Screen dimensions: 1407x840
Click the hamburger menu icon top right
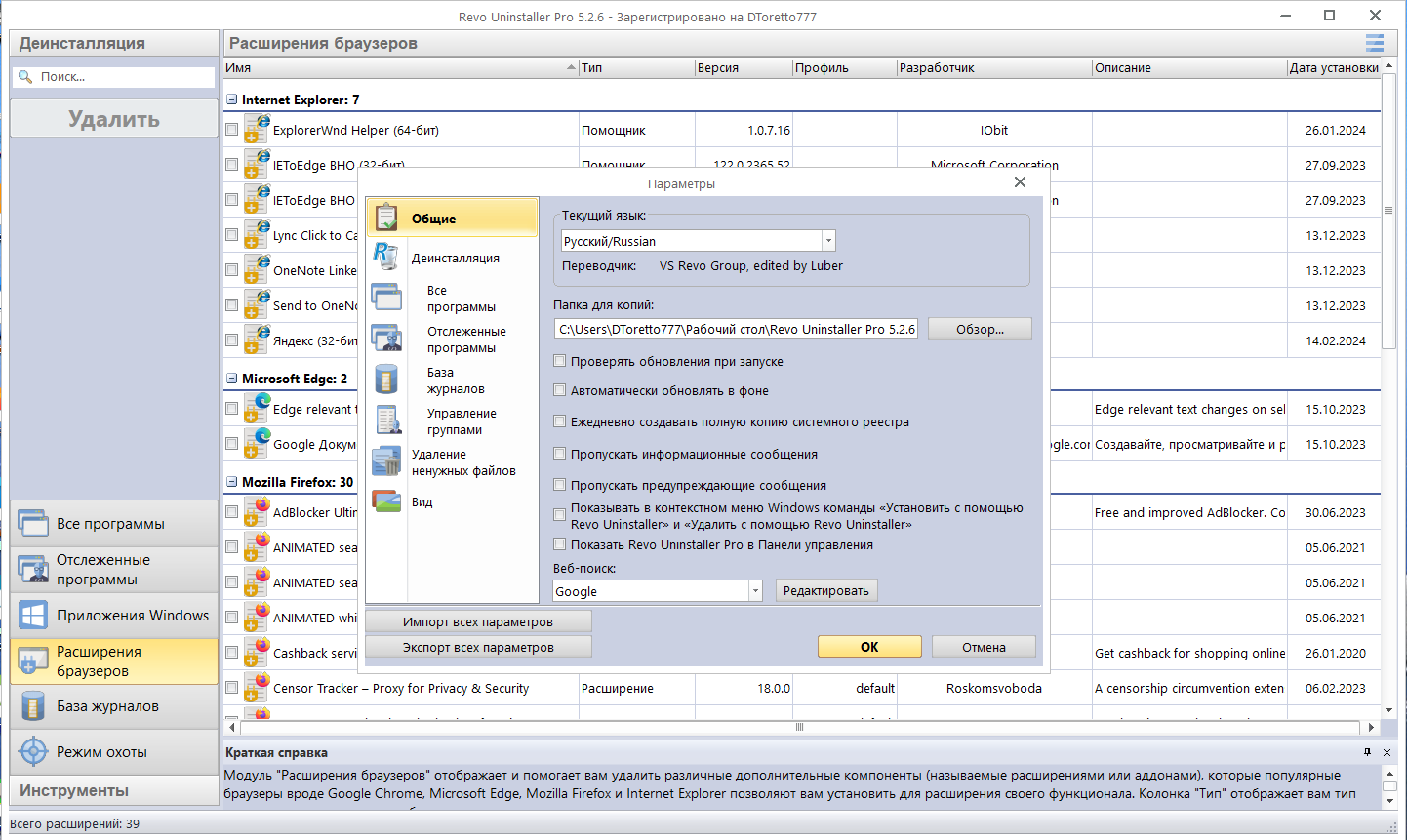(x=1375, y=43)
